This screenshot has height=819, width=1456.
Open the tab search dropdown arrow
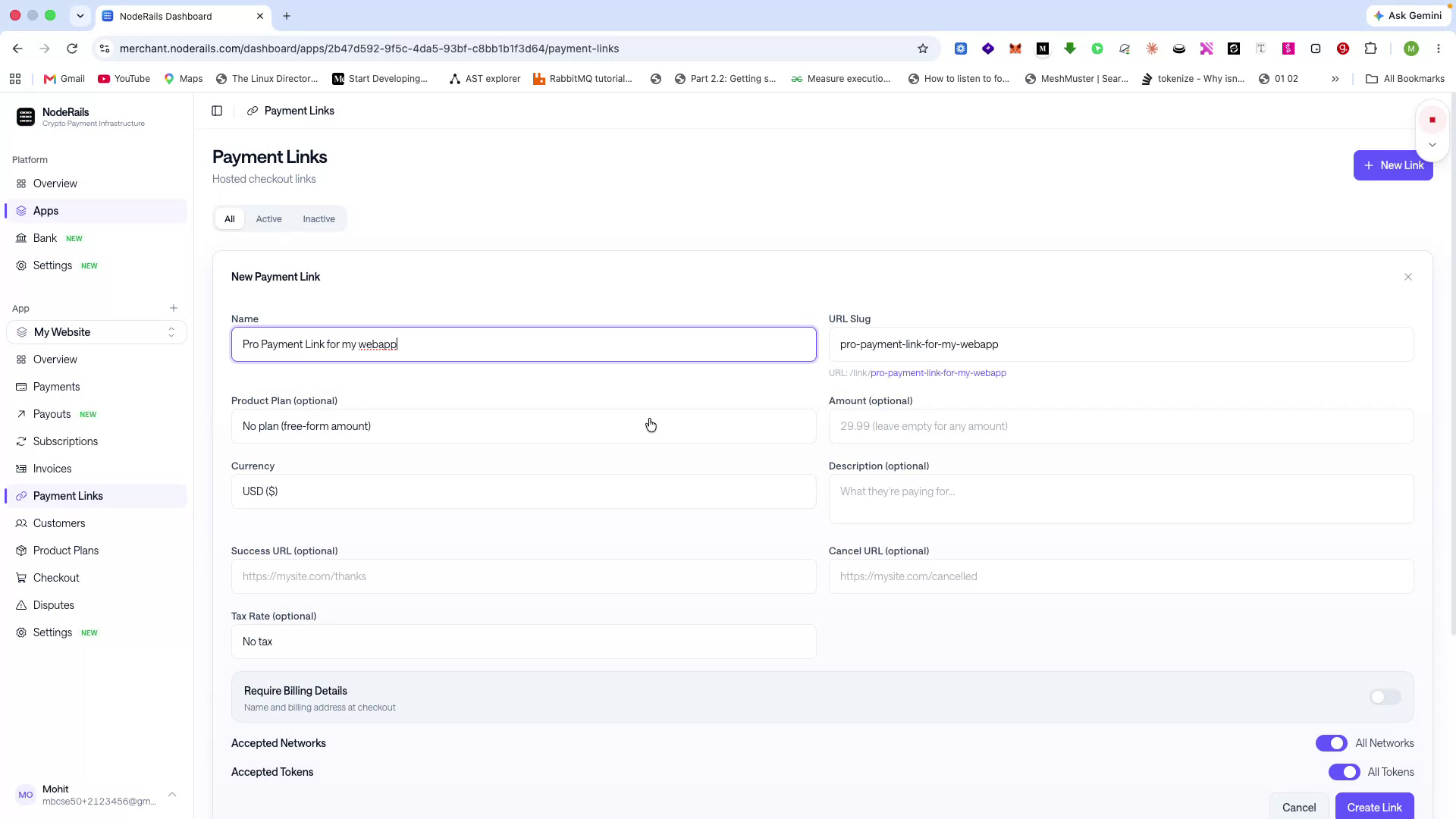pos(80,16)
